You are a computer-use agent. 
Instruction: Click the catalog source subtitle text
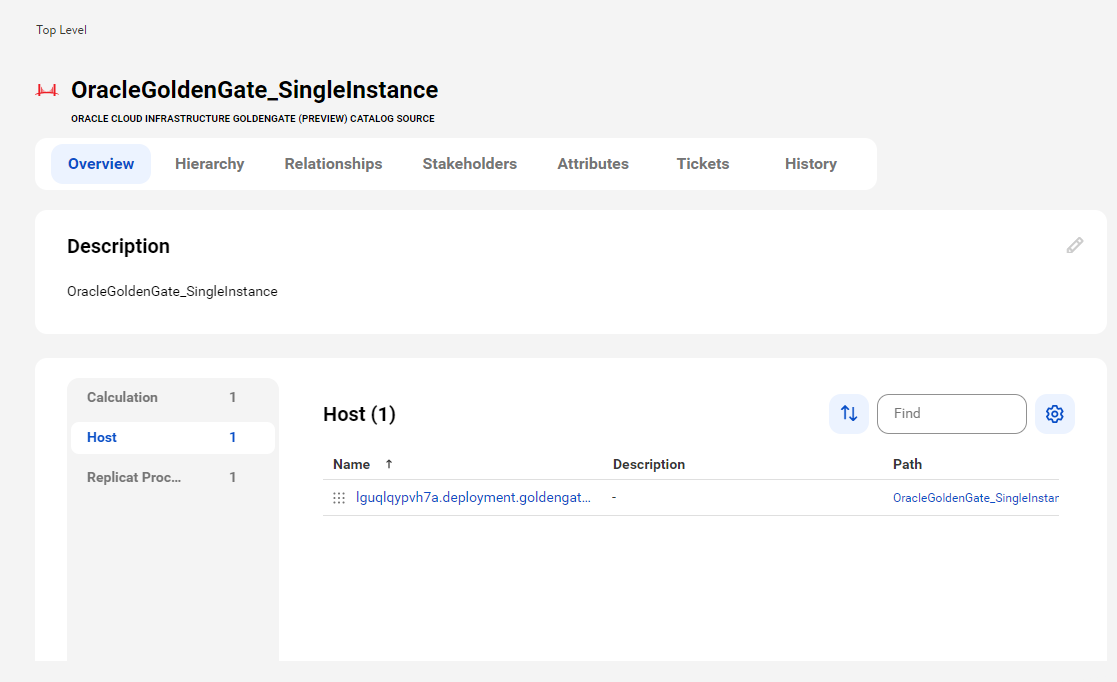(x=253, y=119)
